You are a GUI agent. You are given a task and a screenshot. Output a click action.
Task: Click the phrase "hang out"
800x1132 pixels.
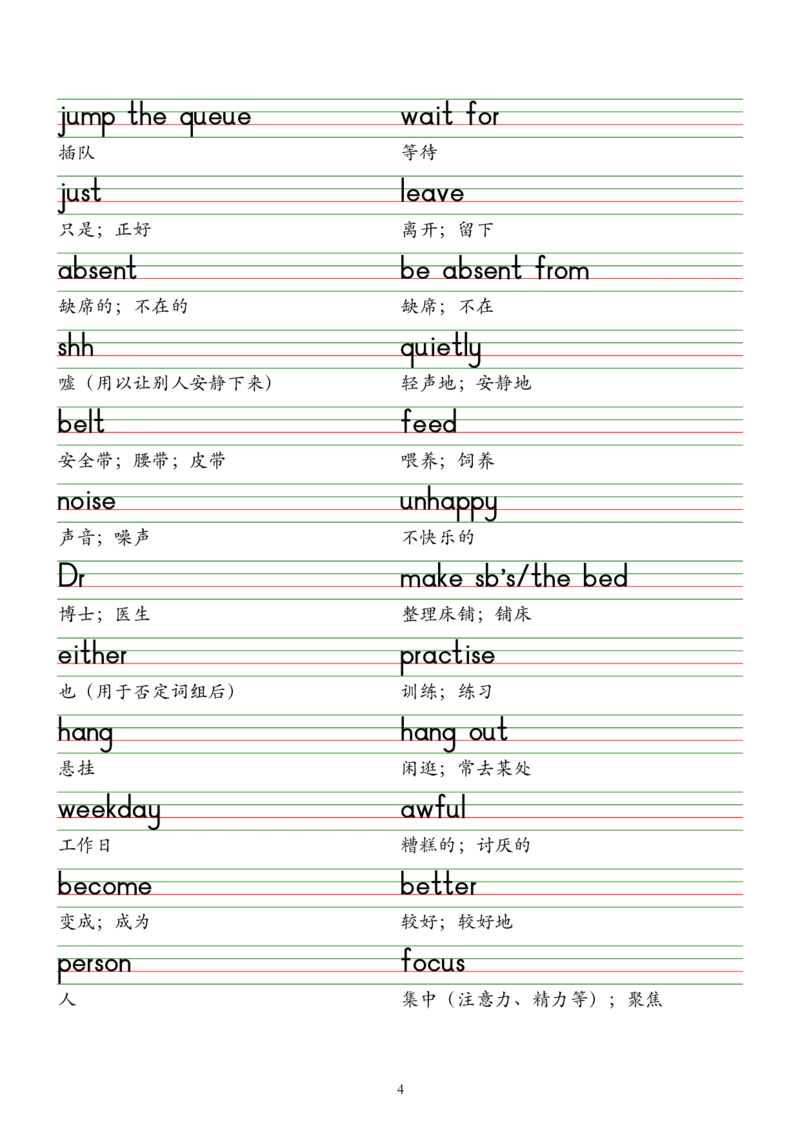tap(455, 733)
